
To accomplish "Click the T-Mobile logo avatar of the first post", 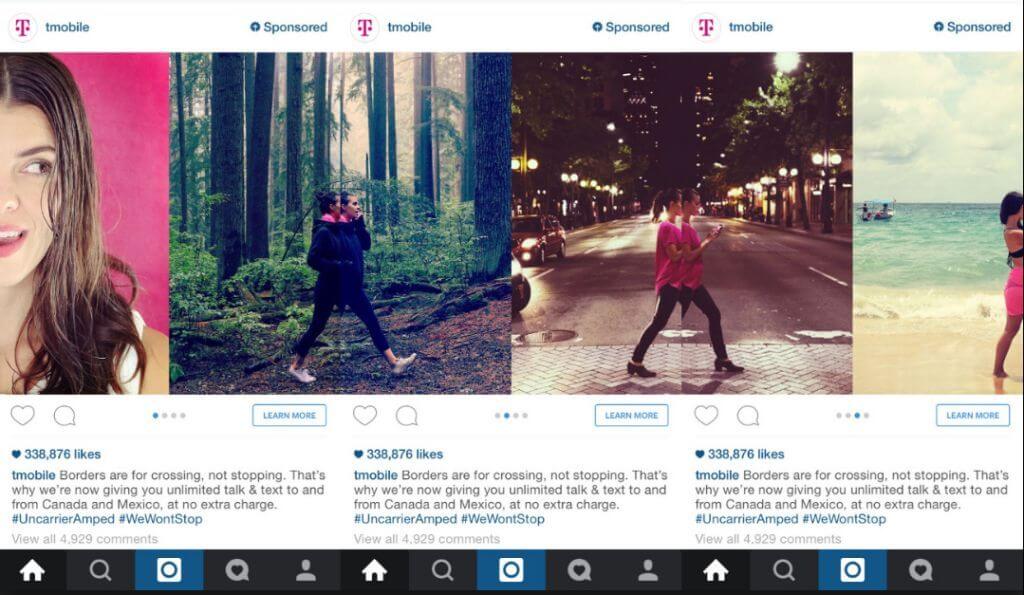I will click(23, 27).
